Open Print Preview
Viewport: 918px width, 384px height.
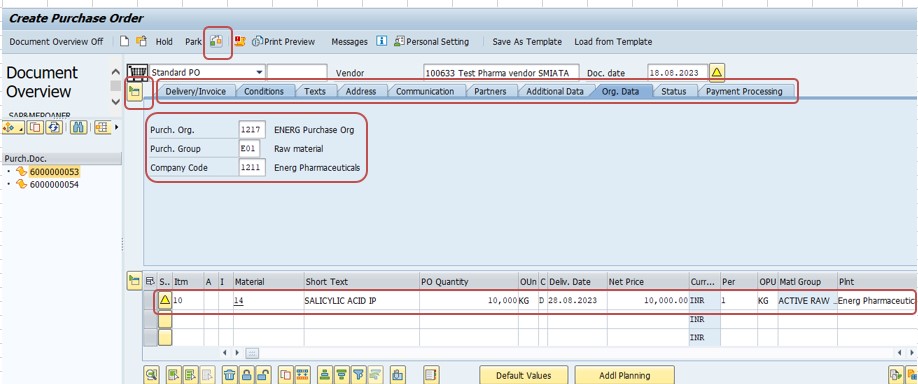pyautogui.click(x=283, y=42)
